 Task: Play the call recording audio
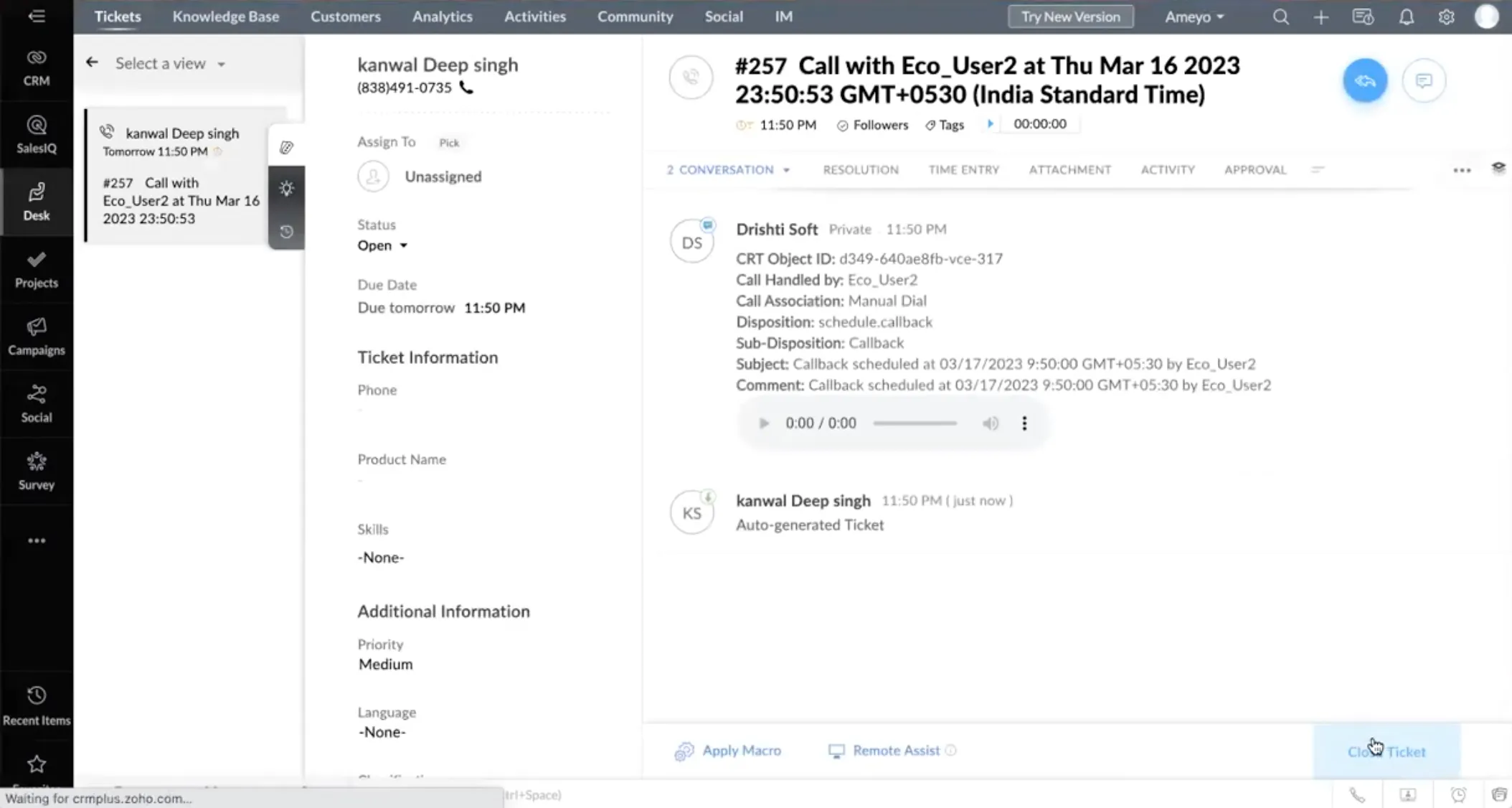coord(764,423)
